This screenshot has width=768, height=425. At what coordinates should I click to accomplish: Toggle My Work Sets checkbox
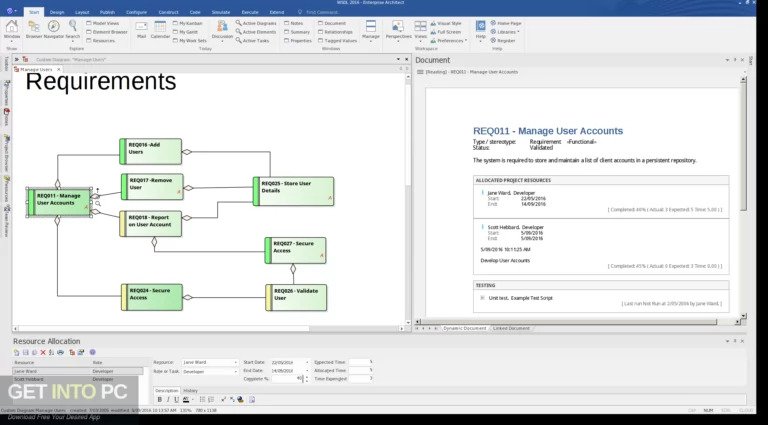click(175, 41)
